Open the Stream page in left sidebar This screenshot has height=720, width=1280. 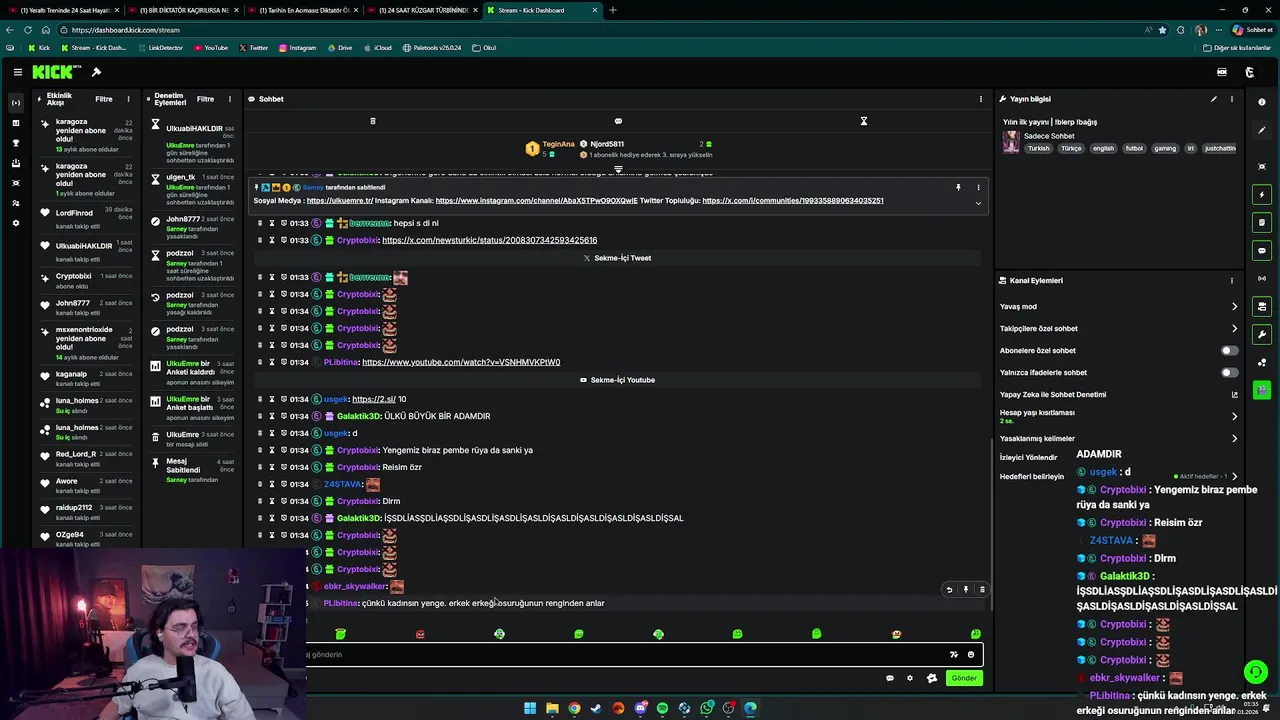pyautogui.click(x=15, y=103)
